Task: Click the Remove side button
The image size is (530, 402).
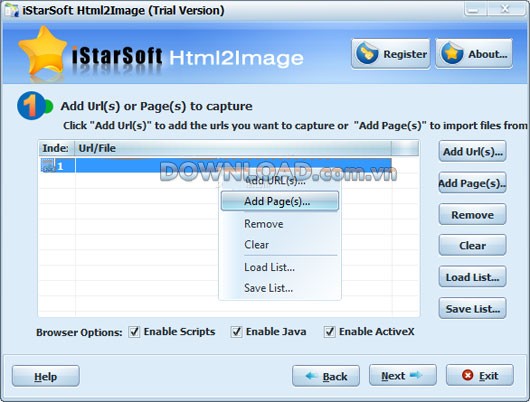Action: [x=472, y=215]
